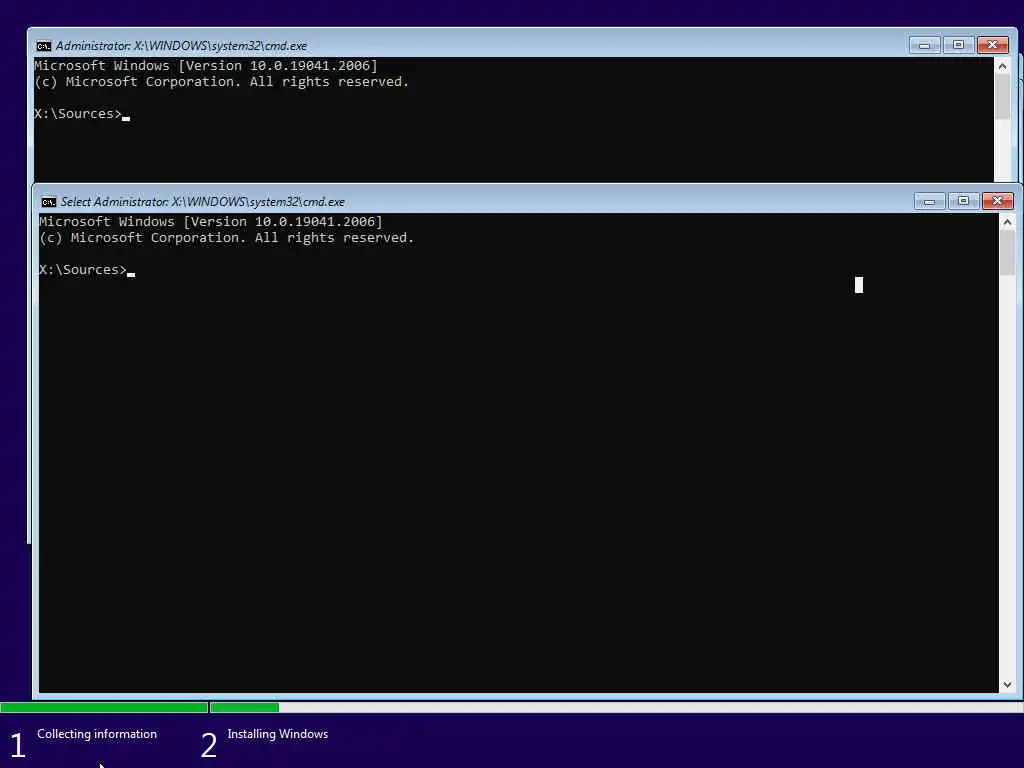Click scrollbar thumb in front cmd window
1024x768 pixels.
pyautogui.click(x=1007, y=253)
